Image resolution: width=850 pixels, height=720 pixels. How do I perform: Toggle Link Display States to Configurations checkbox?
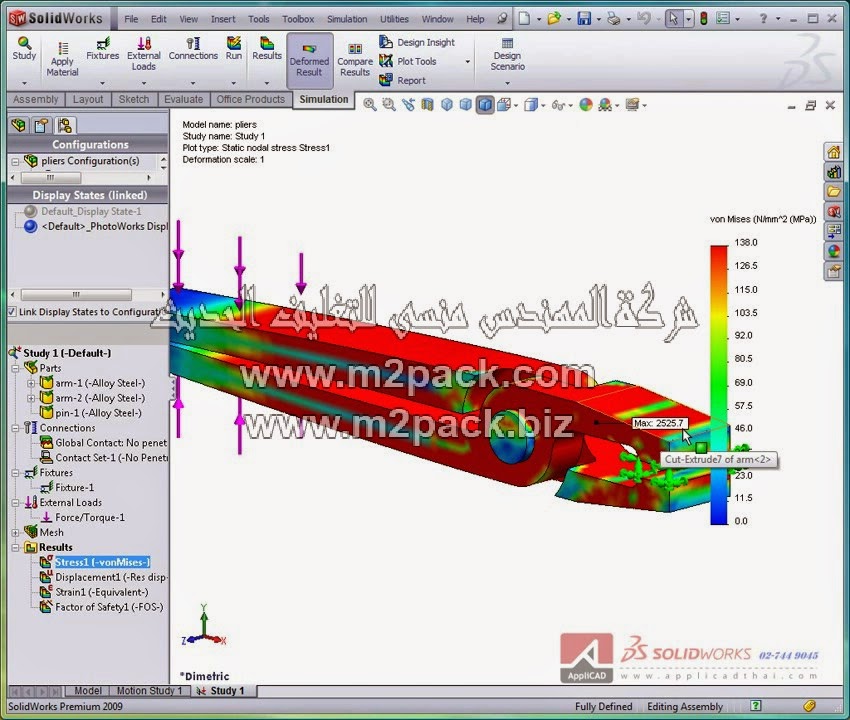(12, 312)
